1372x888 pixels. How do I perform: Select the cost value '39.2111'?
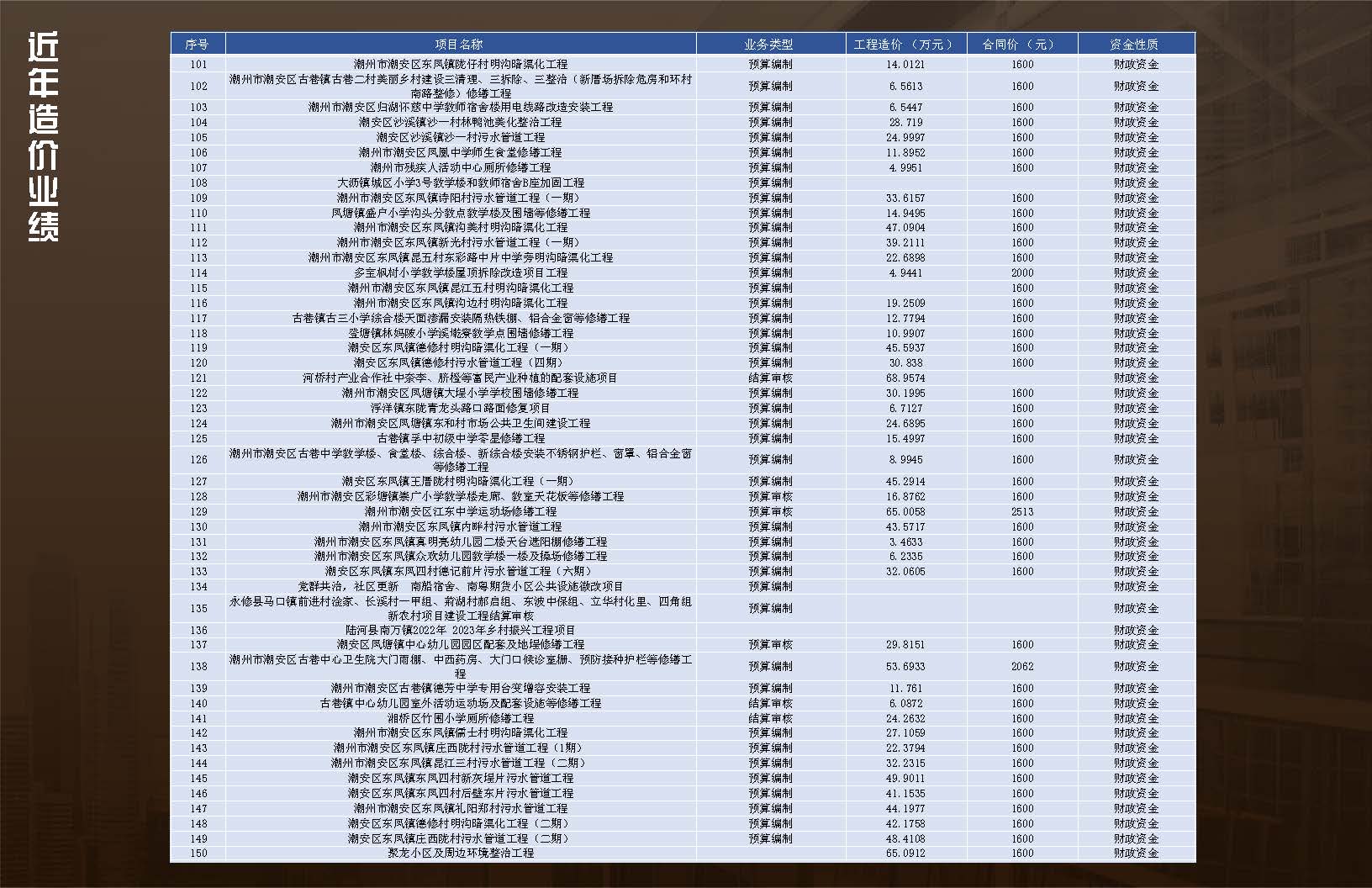(x=905, y=242)
